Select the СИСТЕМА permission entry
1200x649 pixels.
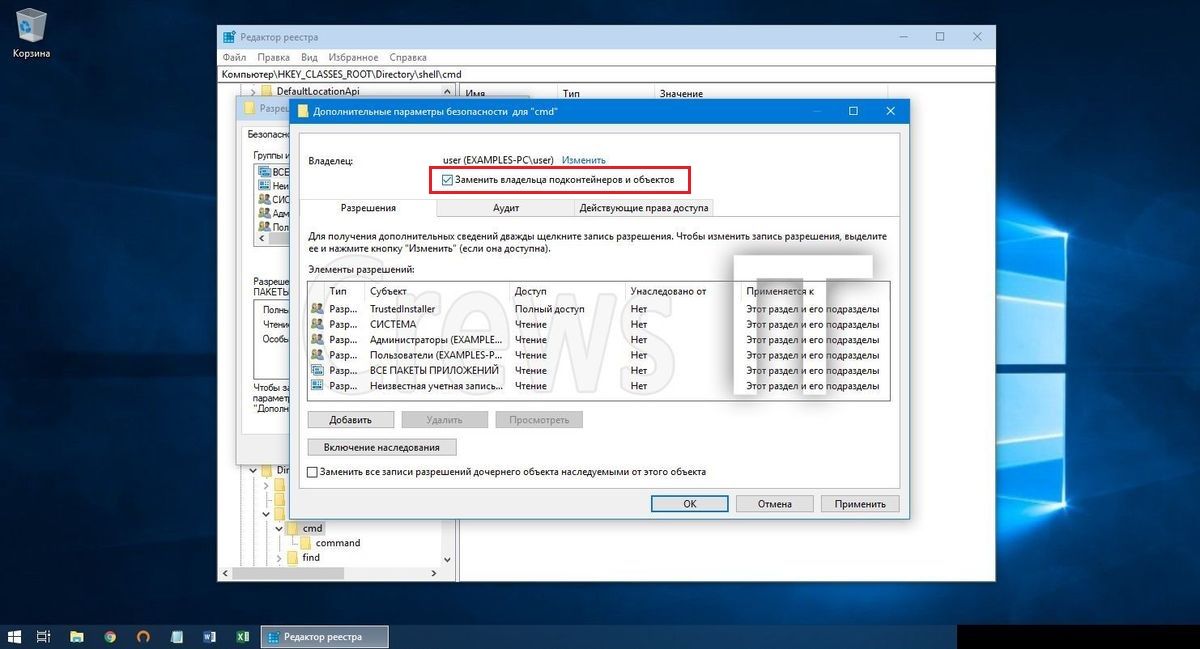[x=599, y=324]
